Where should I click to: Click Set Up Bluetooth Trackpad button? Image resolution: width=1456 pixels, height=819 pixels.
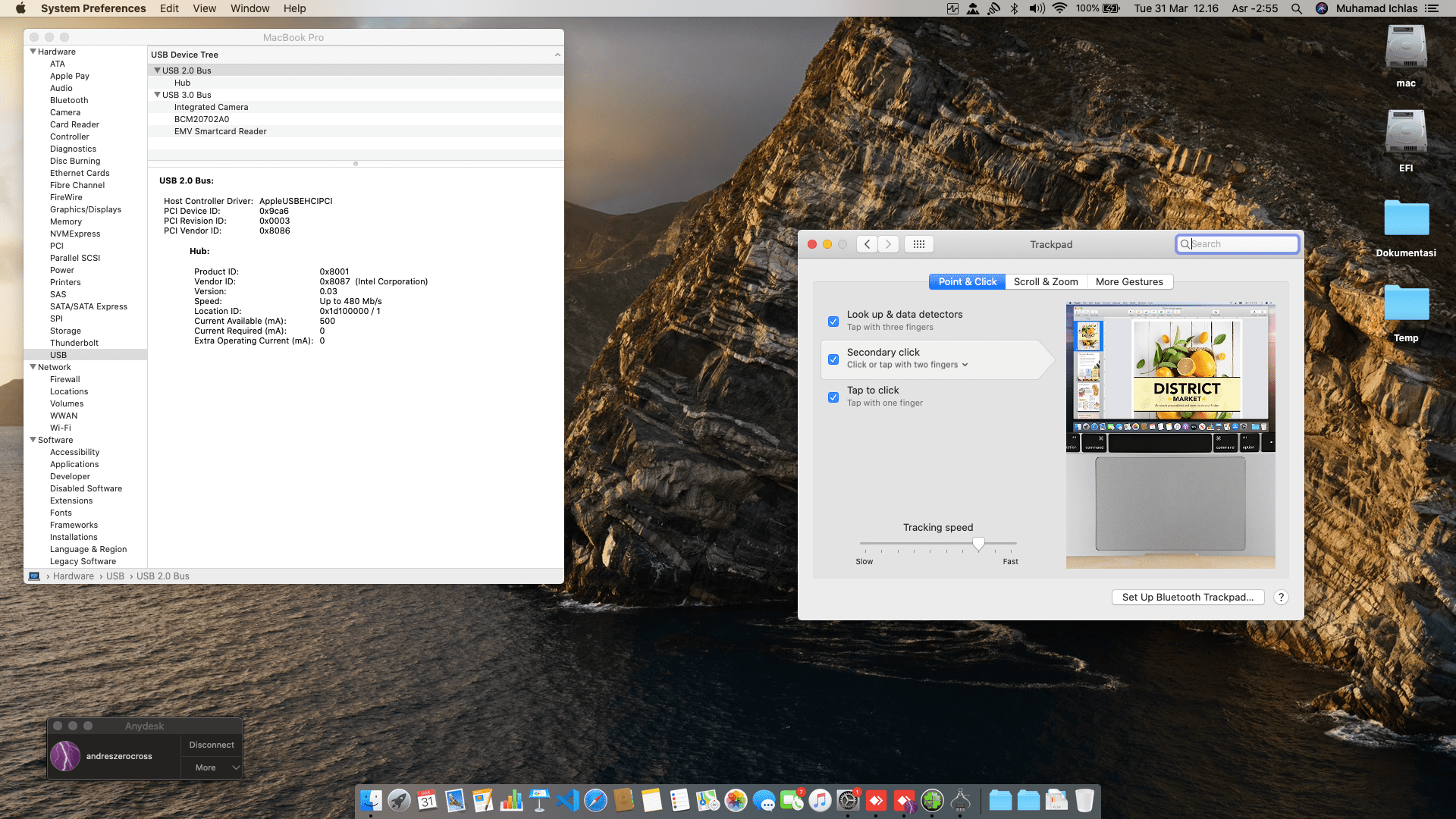click(x=1188, y=598)
